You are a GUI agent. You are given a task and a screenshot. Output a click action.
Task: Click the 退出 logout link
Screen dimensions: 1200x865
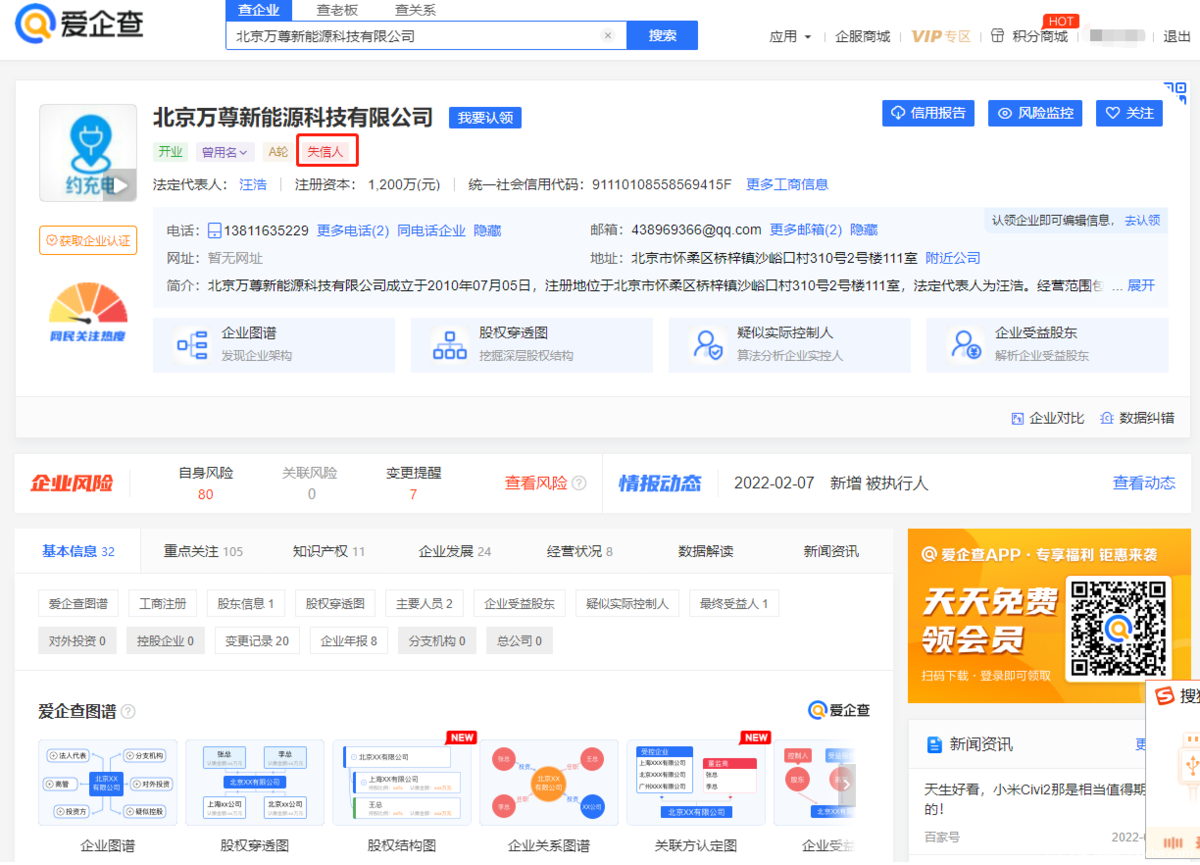click(1177, 36)
